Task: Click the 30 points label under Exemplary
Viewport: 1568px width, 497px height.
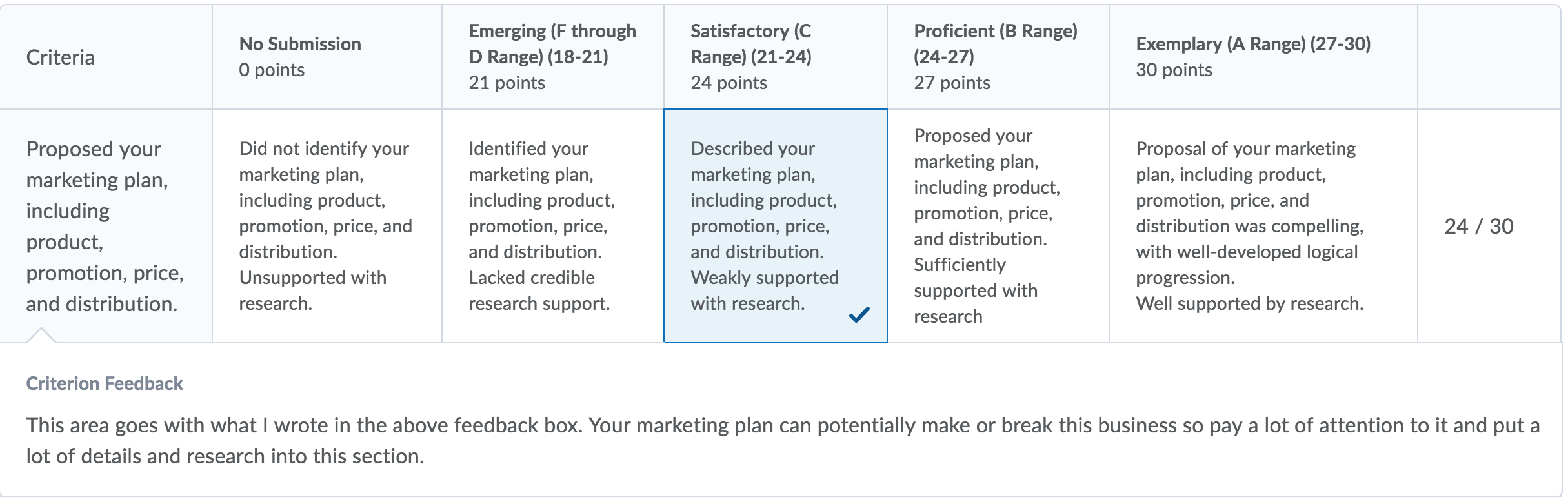Action: [x=1174, y=70]
